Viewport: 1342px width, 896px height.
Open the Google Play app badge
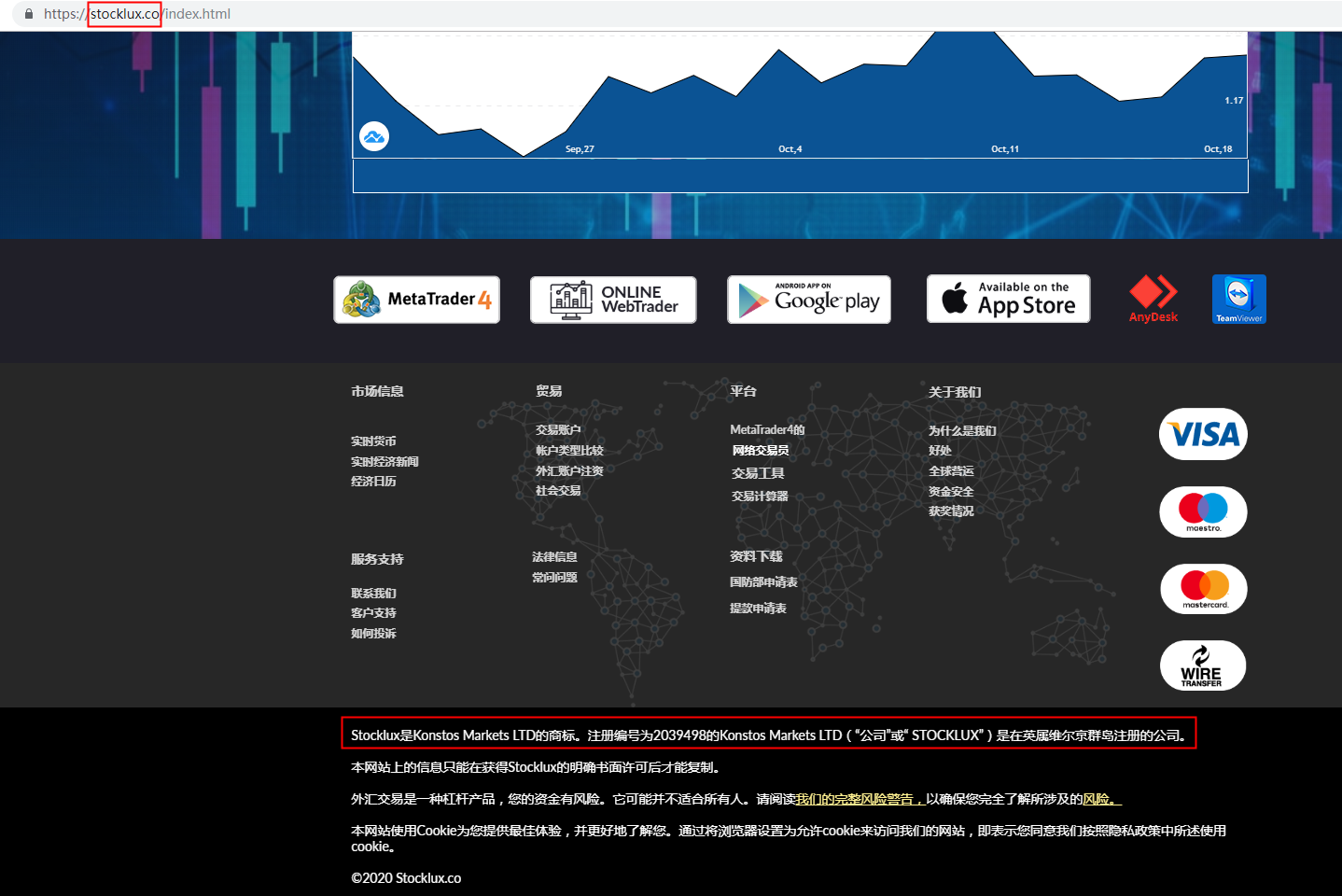click(x=809, y=300)
